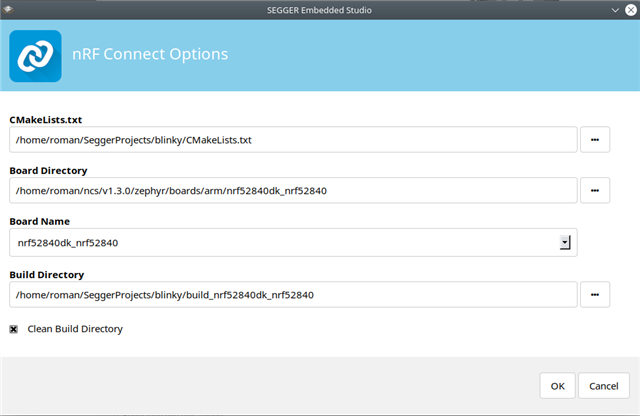This screenshot has height=416, width=640.
Task: Click the nRF Connect logo icon
Action: 36,56
